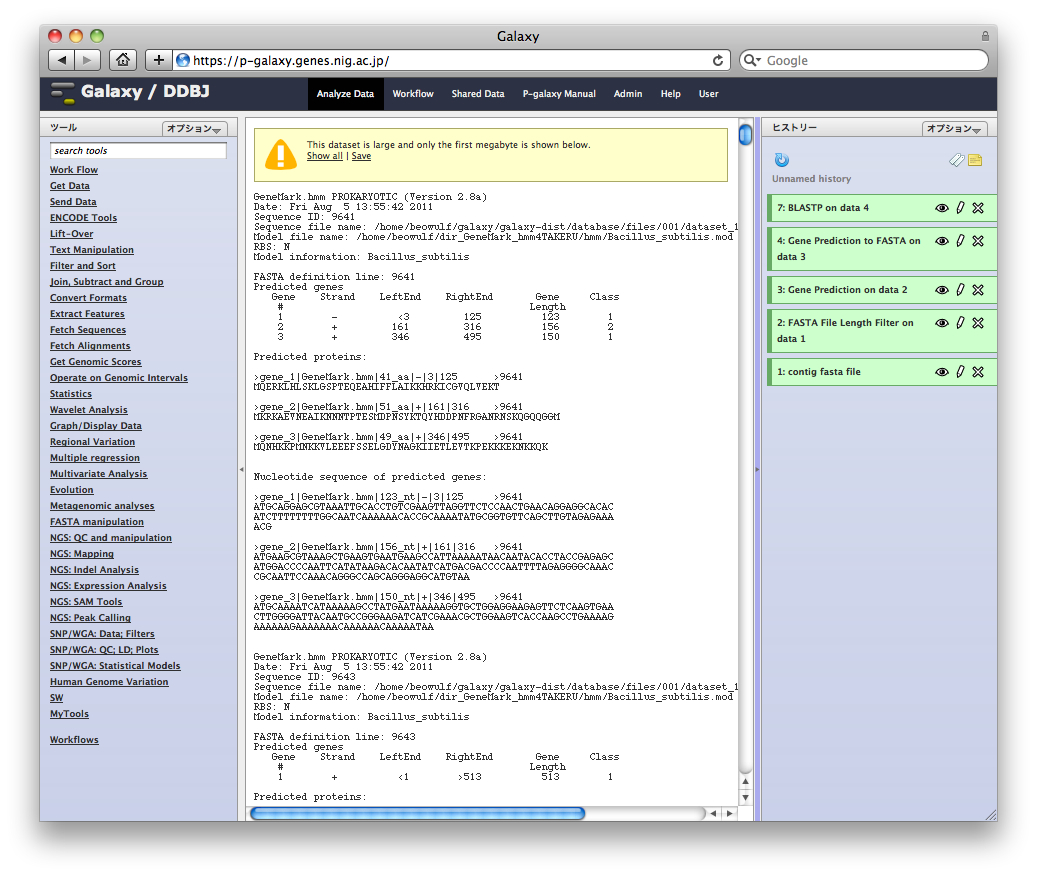
Task: Delete dataset 1 contig fasta file
Action: (x=978, y=372)
